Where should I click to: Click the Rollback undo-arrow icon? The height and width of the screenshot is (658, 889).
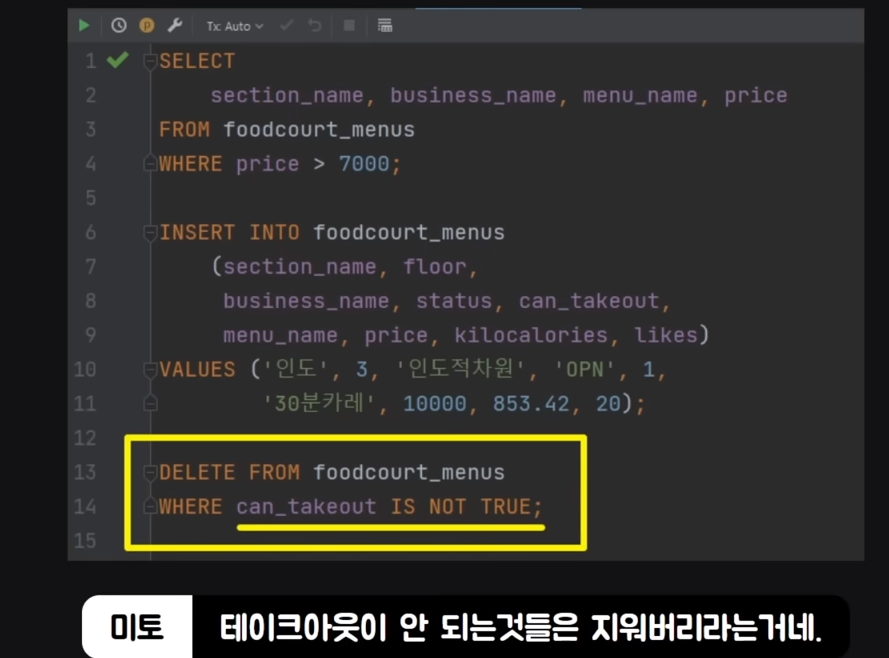pyautogui.click(x=315, y=26)
